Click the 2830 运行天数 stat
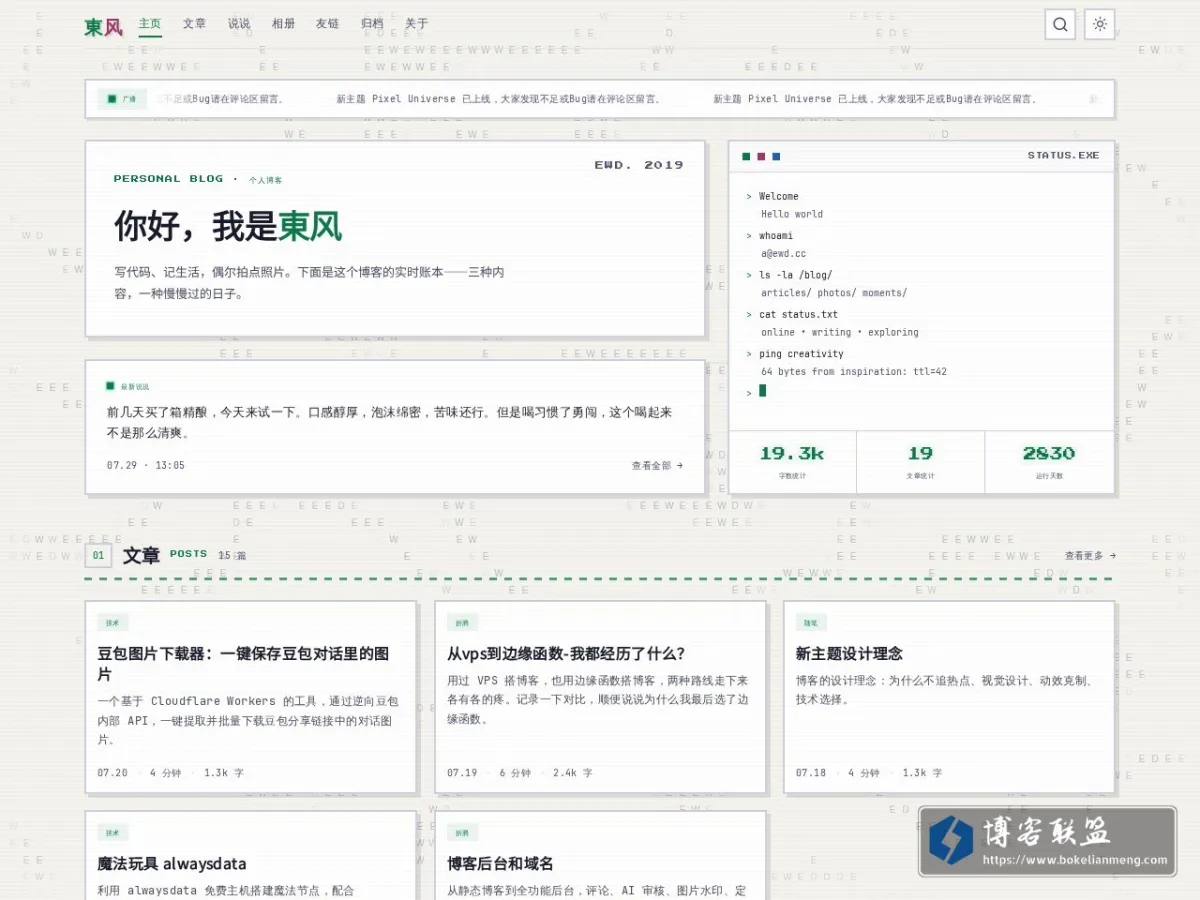The height and width of the screenshot is (900, 1200). (1049, 461)
